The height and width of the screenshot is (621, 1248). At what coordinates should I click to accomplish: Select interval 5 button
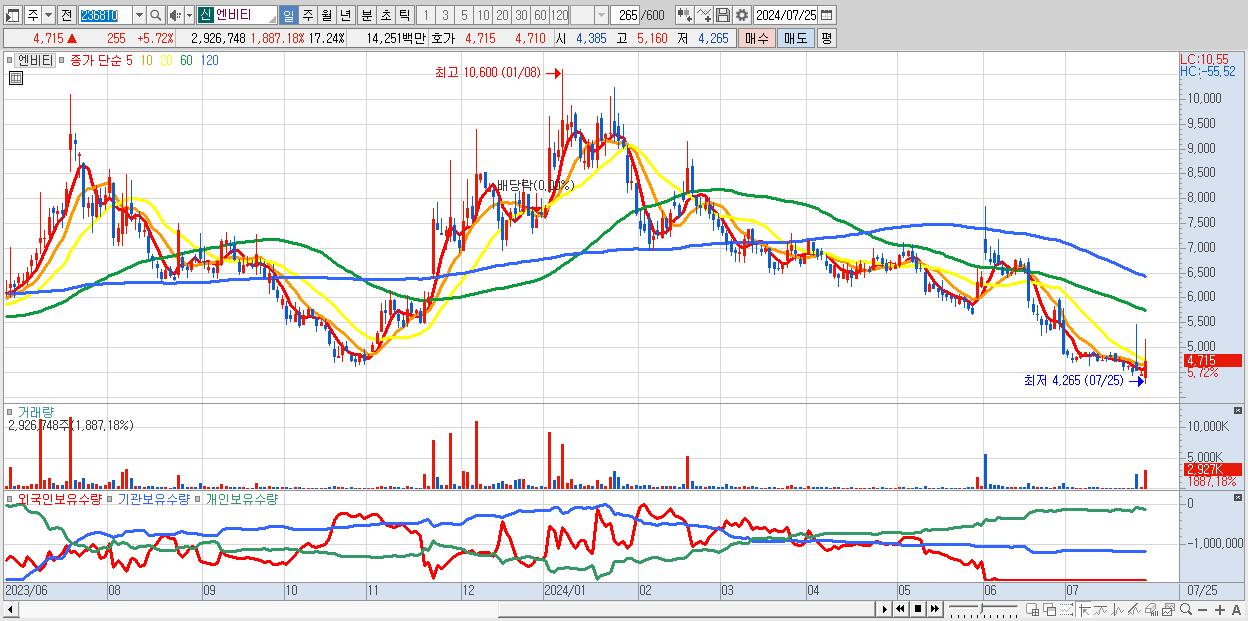click(x=464, y=15)
